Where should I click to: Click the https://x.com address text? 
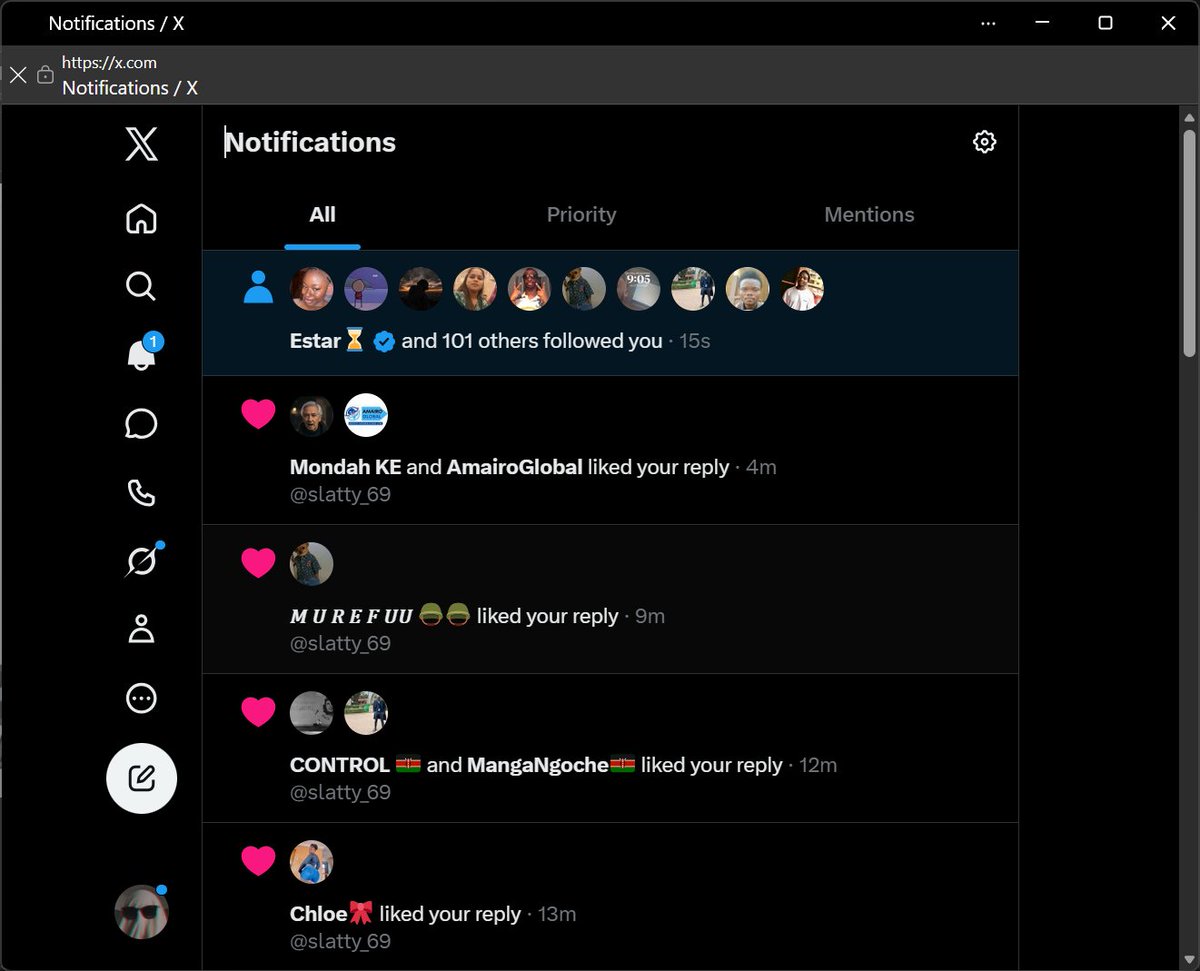click(x=109, y=62)
